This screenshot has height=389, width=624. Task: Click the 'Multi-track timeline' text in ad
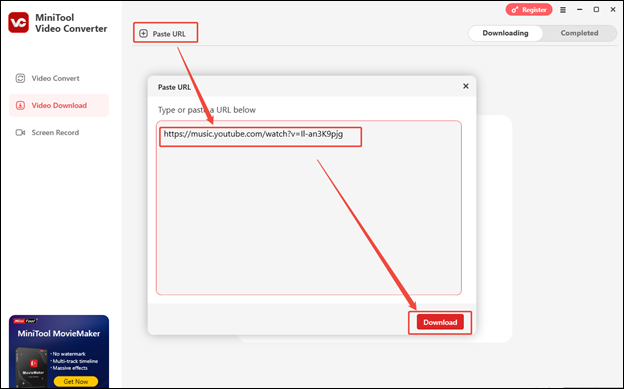(x=74, y=361)
